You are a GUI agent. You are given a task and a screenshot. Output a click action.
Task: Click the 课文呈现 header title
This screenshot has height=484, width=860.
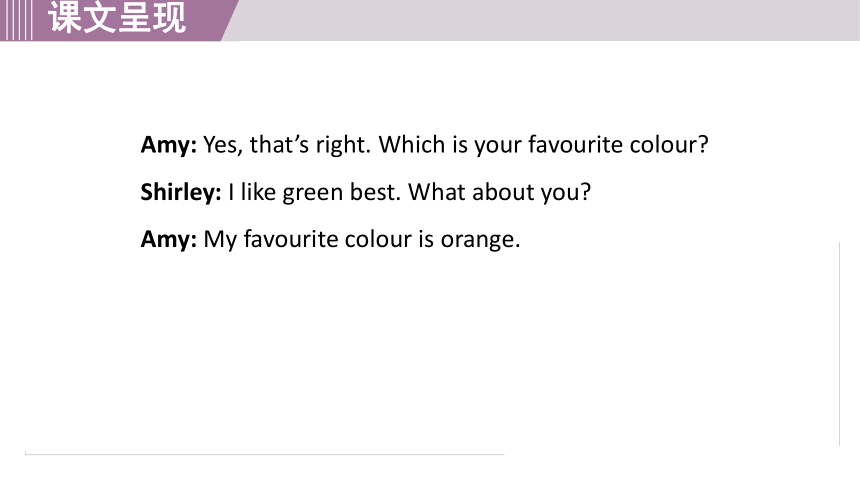click(117, 18)
